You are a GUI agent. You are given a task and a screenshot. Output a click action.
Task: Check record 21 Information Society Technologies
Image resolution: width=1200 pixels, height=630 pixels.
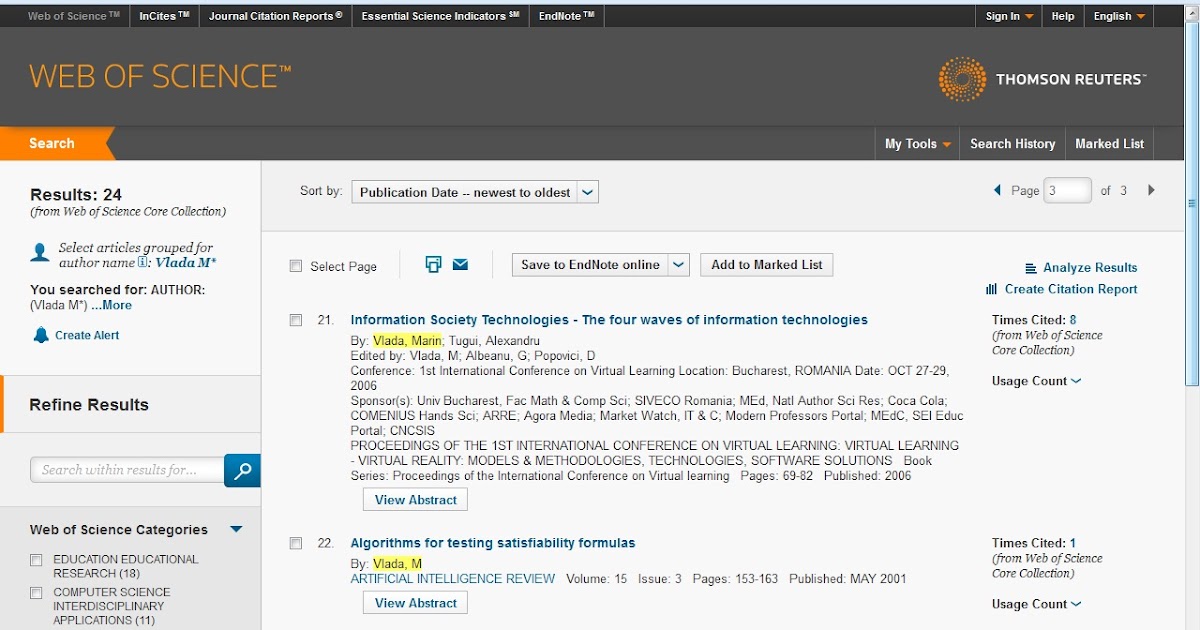(296, 320)
